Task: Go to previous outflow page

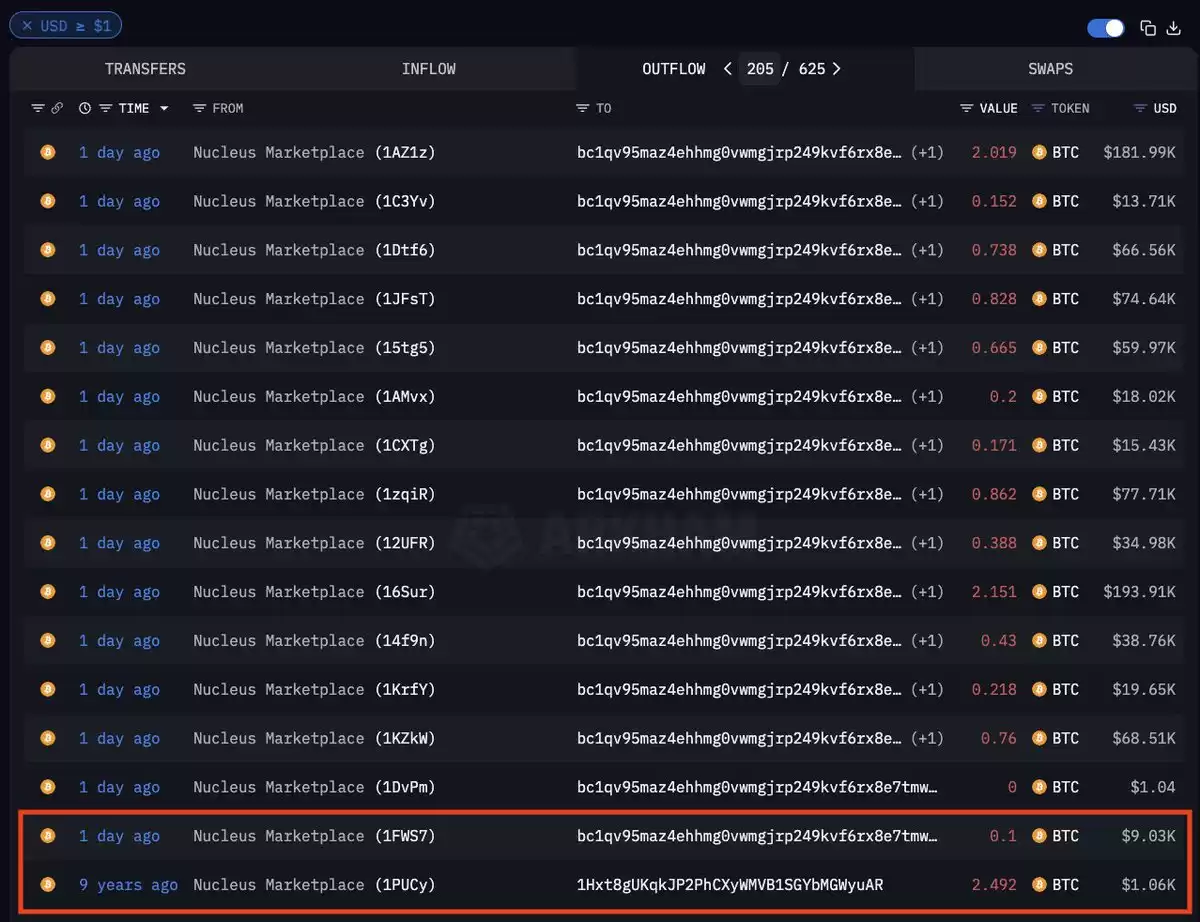Action: click(x=727, y=69)
